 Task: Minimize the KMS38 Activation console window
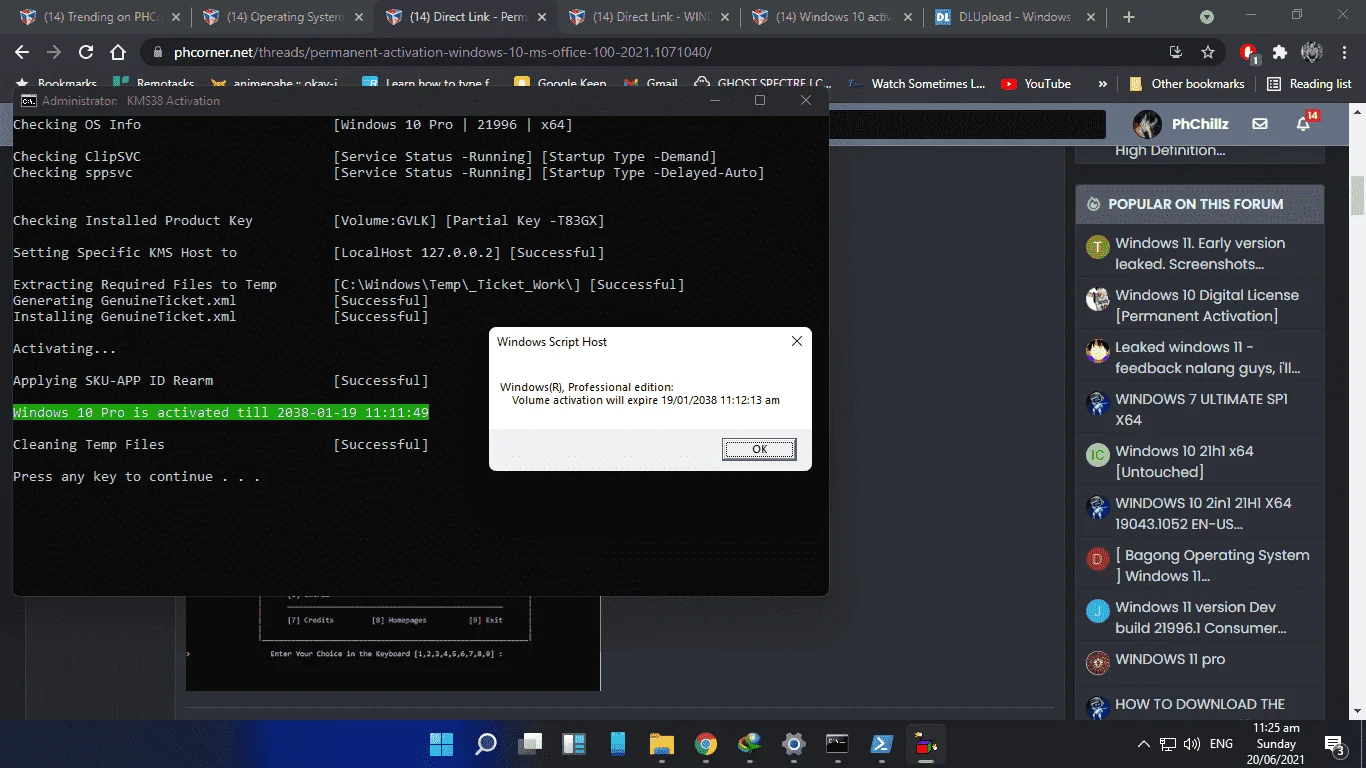pos(714,100)
